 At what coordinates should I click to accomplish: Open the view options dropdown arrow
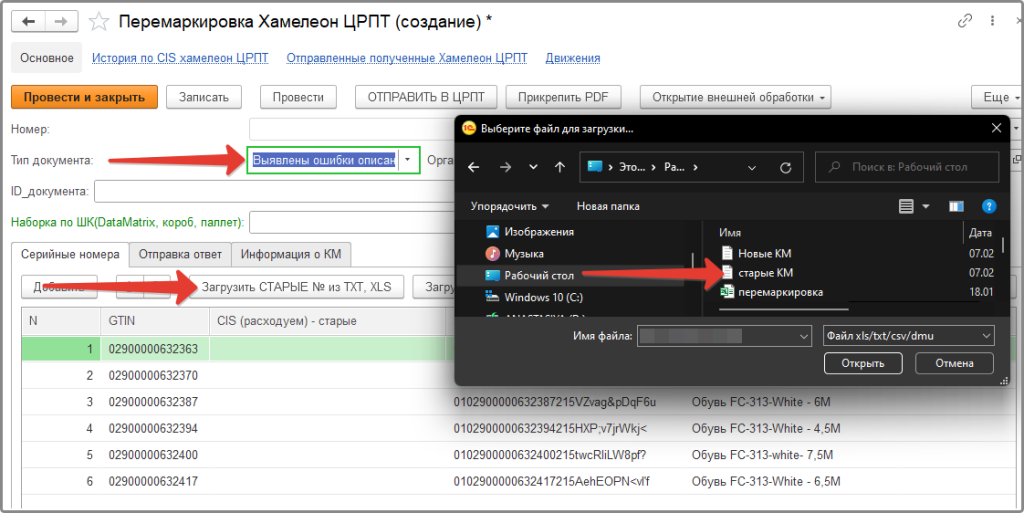point(925,206)
